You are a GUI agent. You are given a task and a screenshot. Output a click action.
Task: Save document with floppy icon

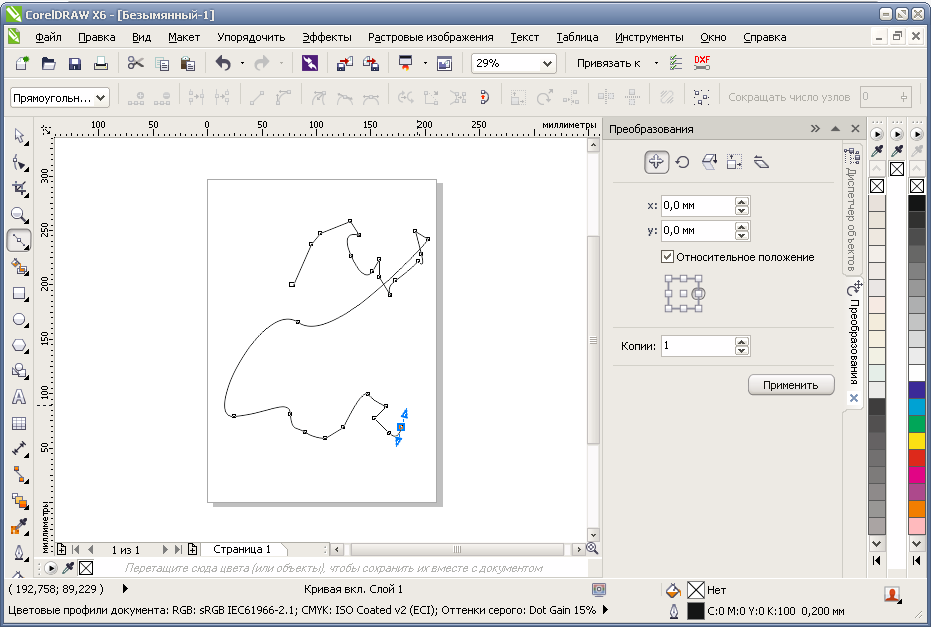coord(74,63)
